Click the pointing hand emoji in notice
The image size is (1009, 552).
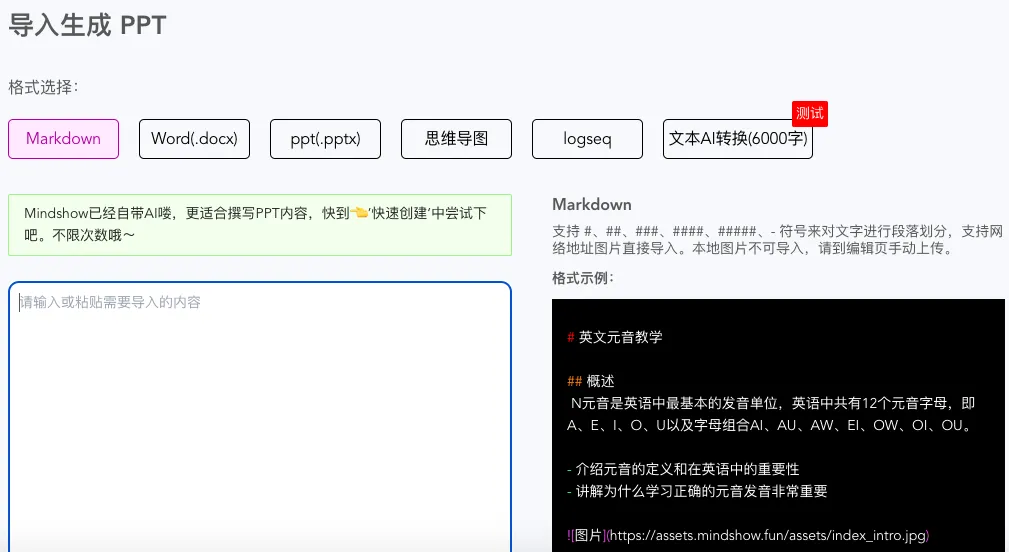coord(359,213)
